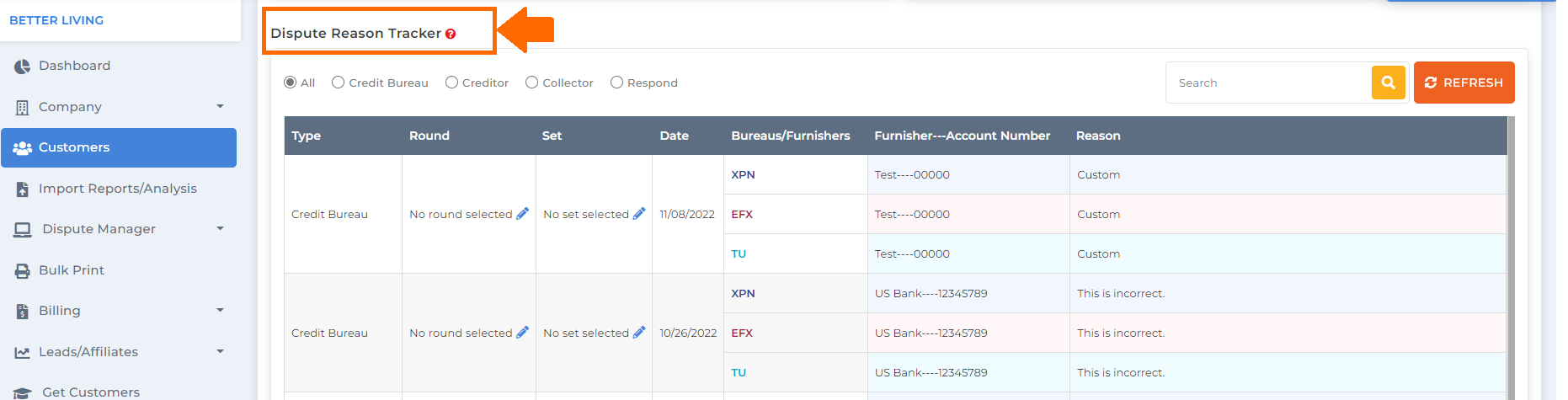This screenshot has width=1568, height=400.
Task: Click the Billing invoice icon
Action: 22,311
